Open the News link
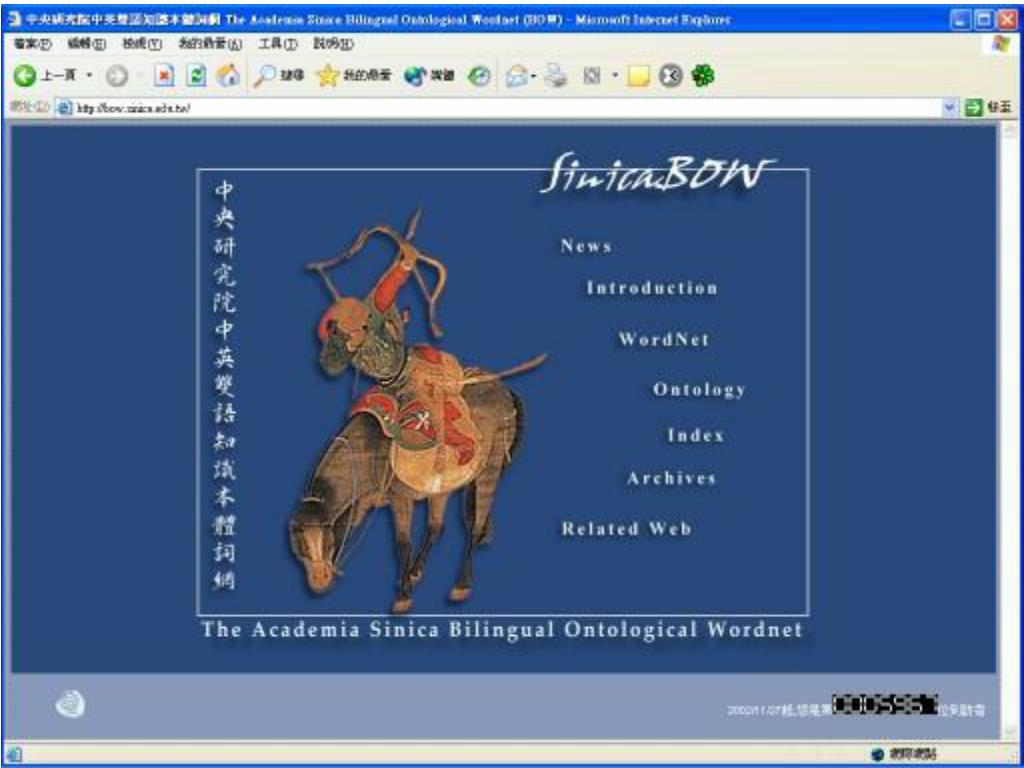 click(586, 246)
